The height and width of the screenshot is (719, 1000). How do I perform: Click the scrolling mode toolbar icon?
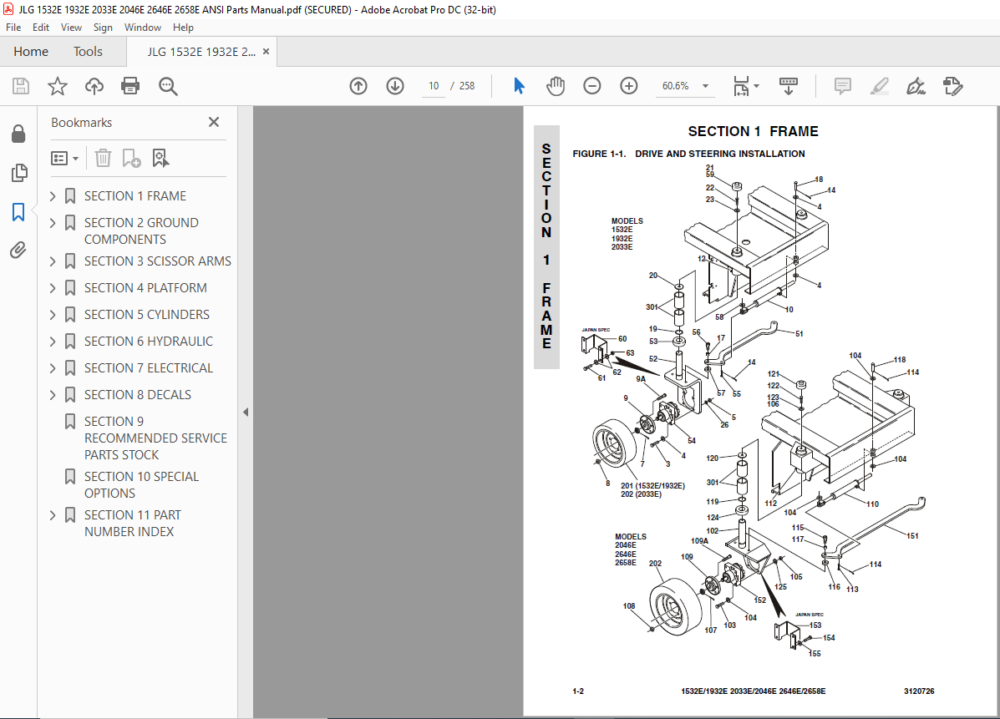click(788, 86)
